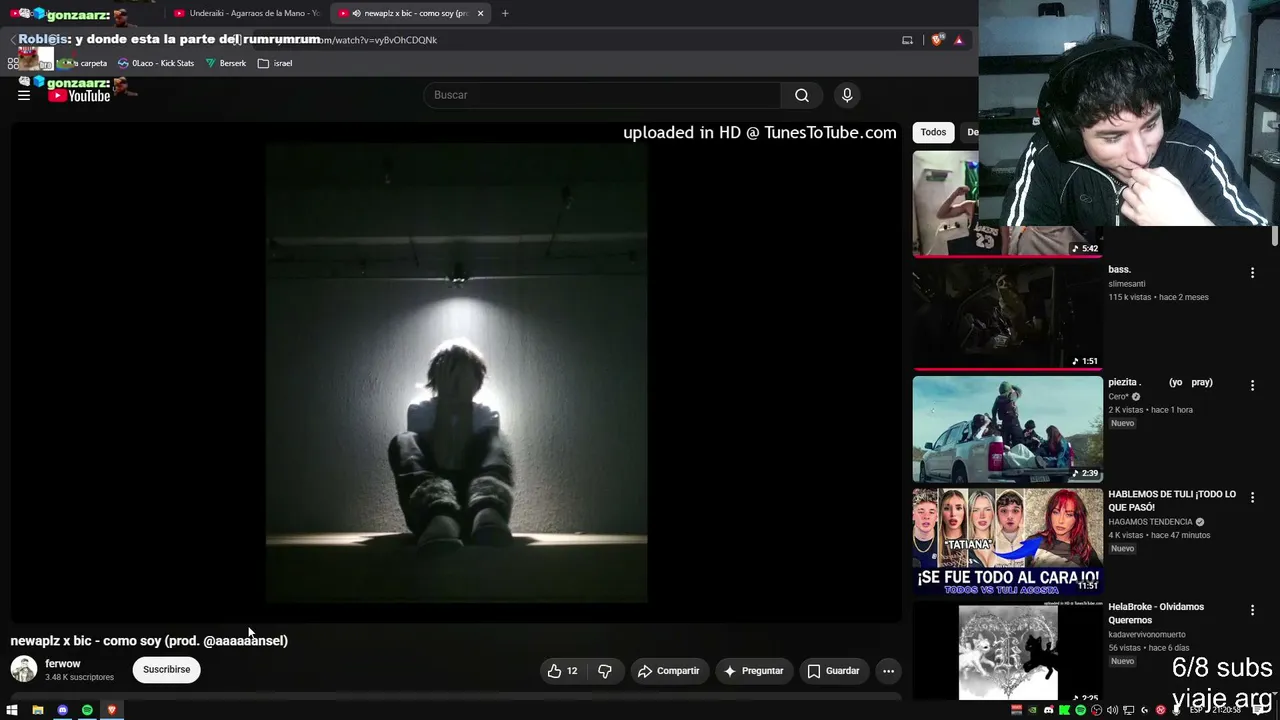Viewport: 1280px width, 720px height.
Task: Click the video title newaplz x bic - como soy
Action: pos(149,641)
